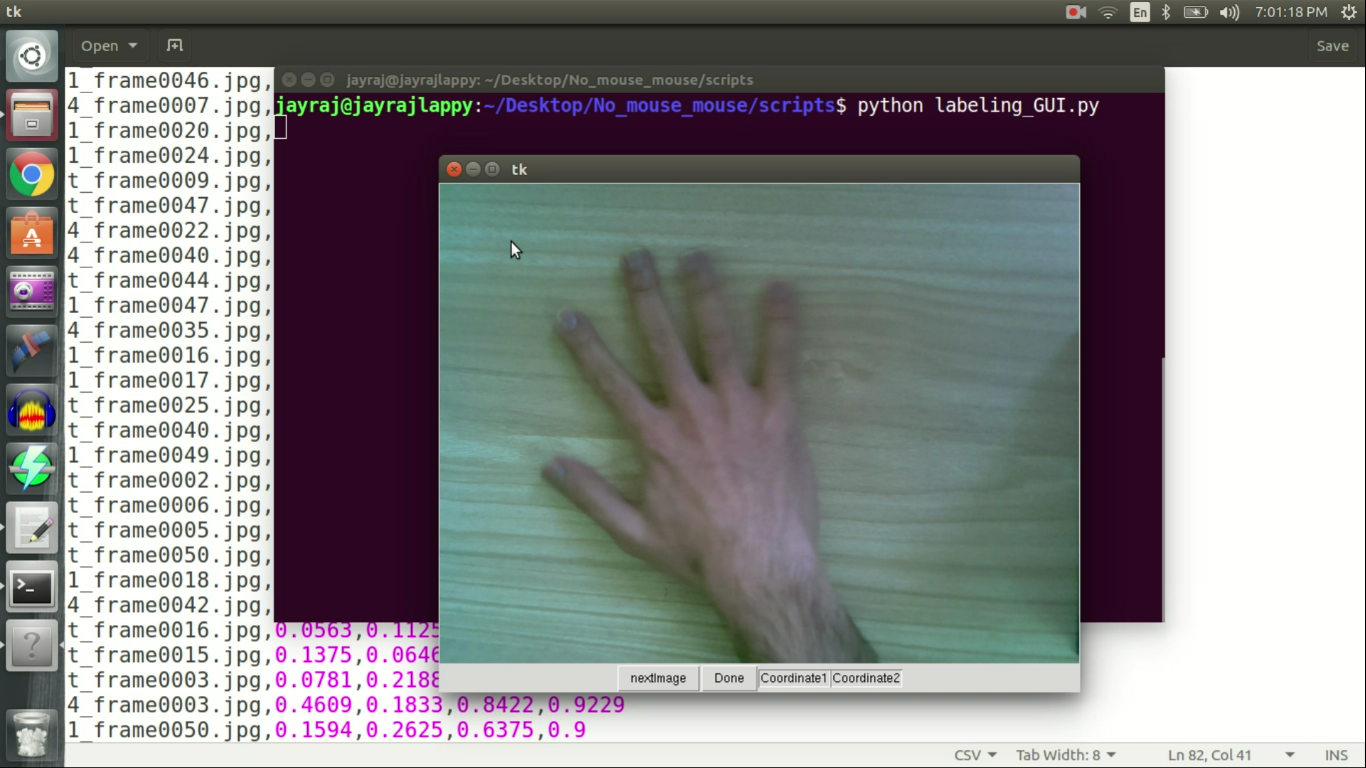Close the tk image window
The width and height of the screenshot is (1366, 768).
[x=454, y=169]
